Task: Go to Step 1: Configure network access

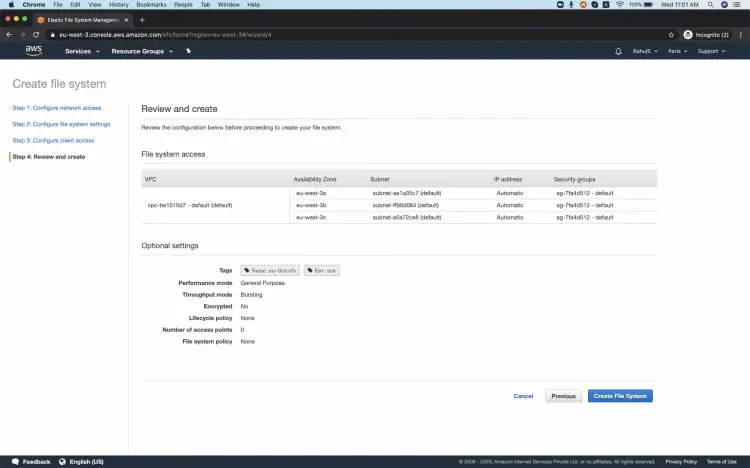Action: point(57,108)
